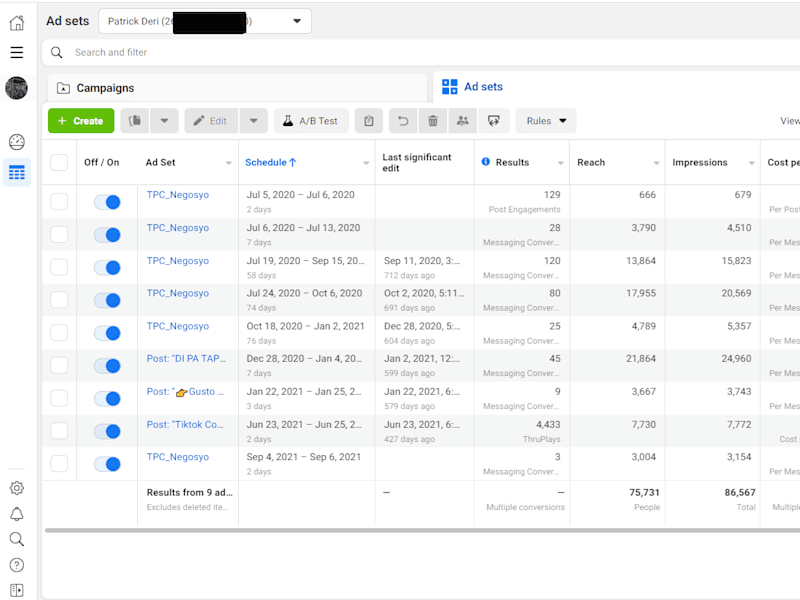Click the 75,731 total reach value
This screenshot has width=800, height=600.
coord(644,492)
